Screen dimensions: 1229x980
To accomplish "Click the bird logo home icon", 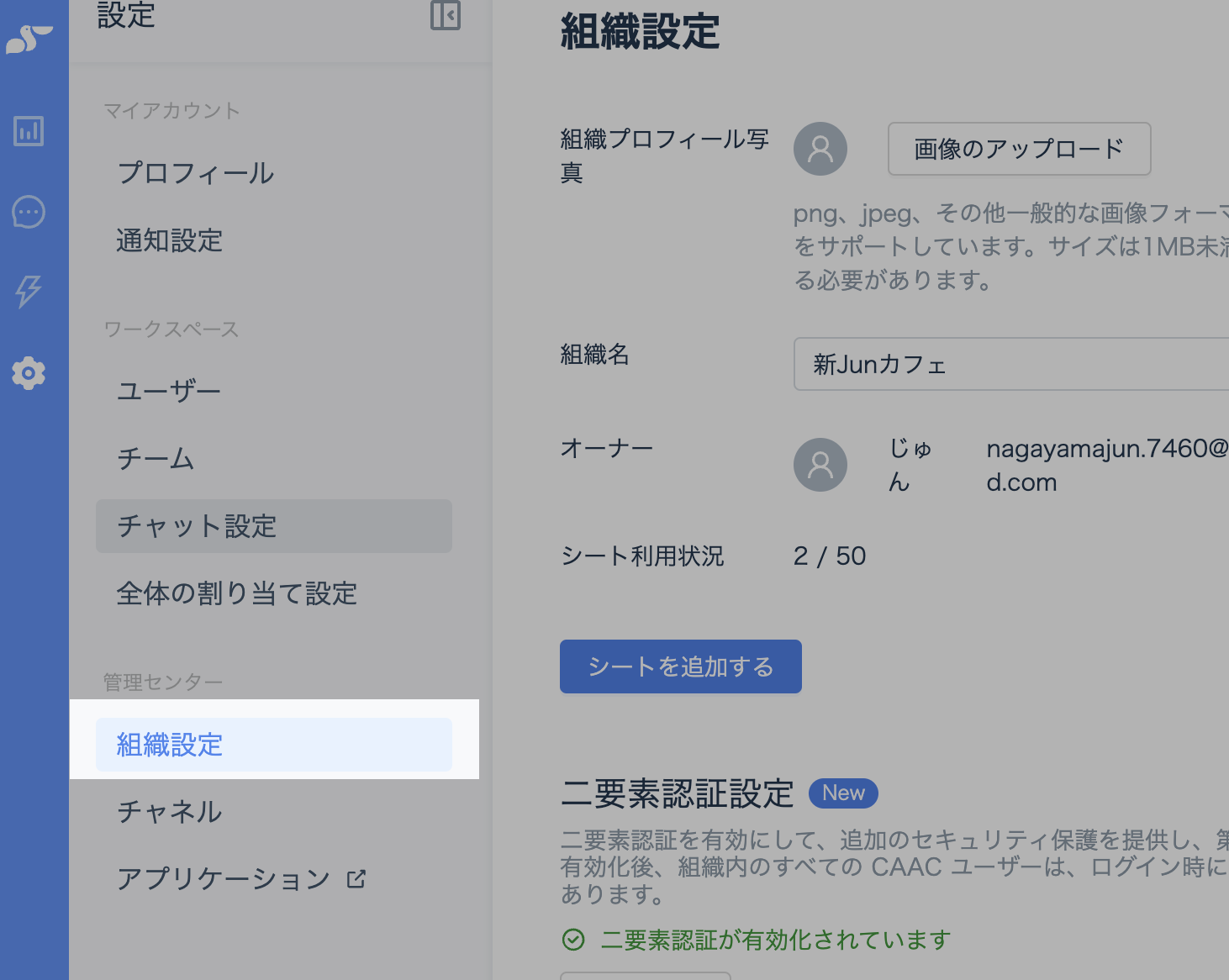I will tap(29, 39).
